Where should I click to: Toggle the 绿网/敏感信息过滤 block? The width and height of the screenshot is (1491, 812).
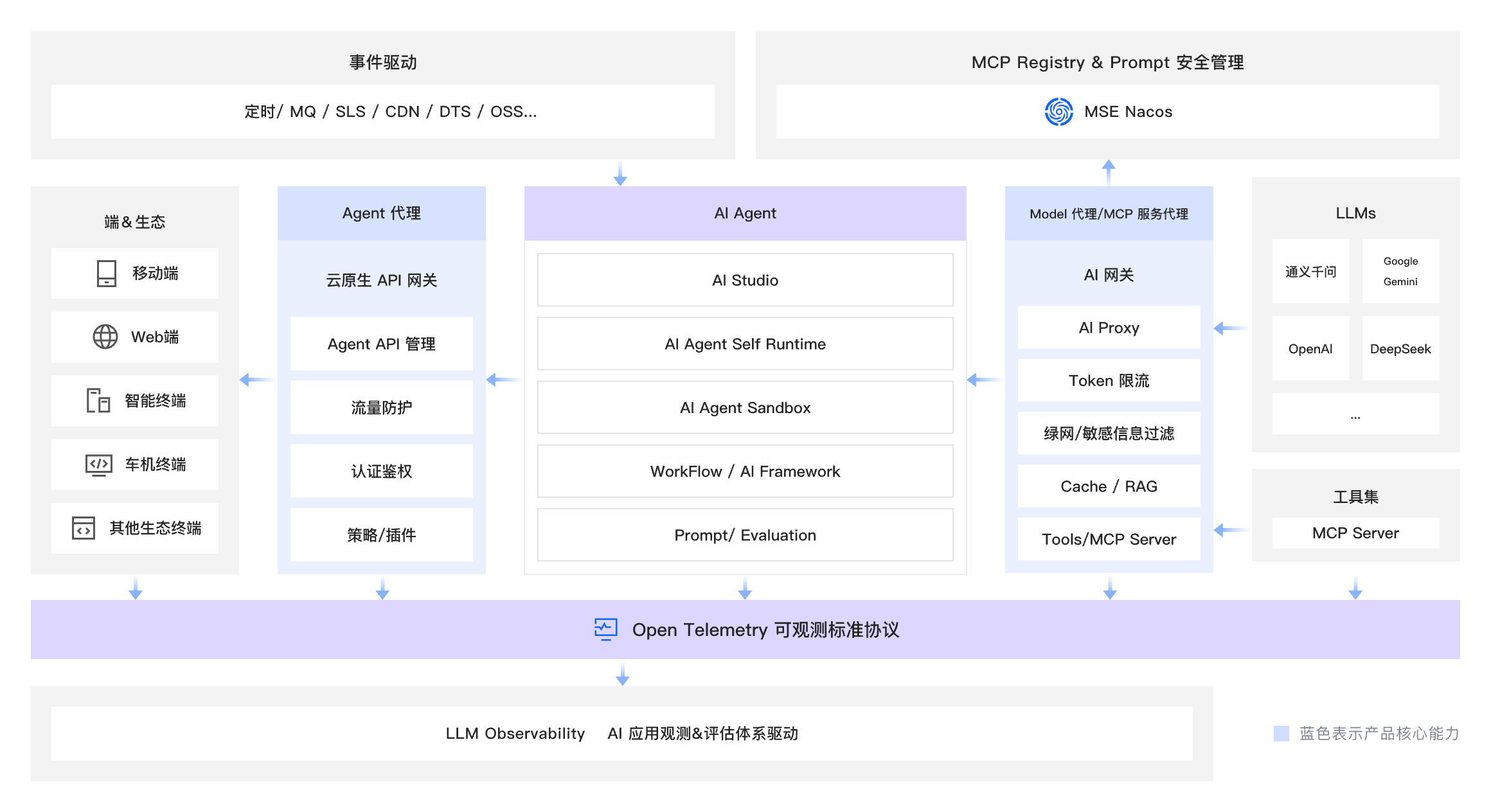(1108, 433)
